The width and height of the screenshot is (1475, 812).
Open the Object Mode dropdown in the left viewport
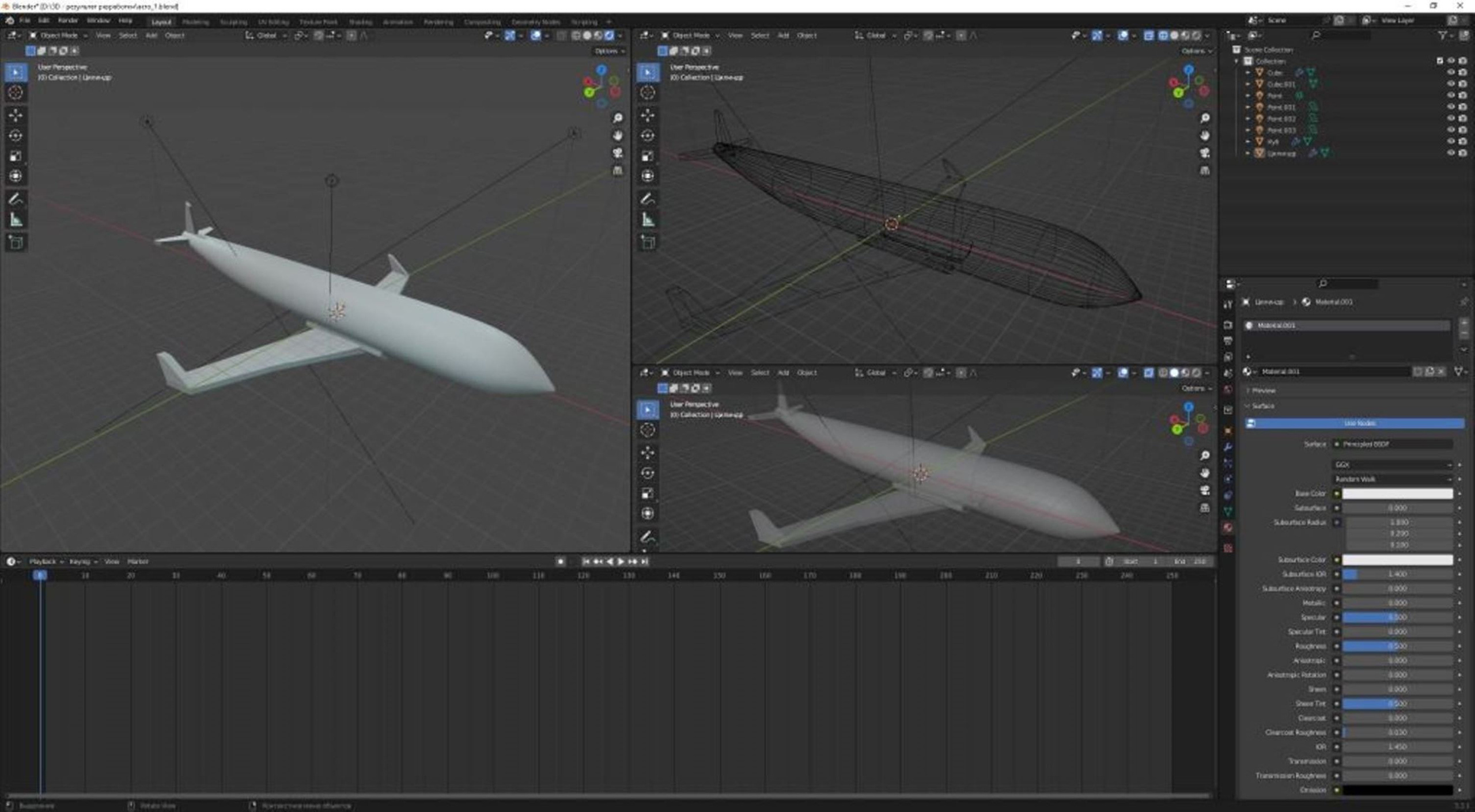58,36
